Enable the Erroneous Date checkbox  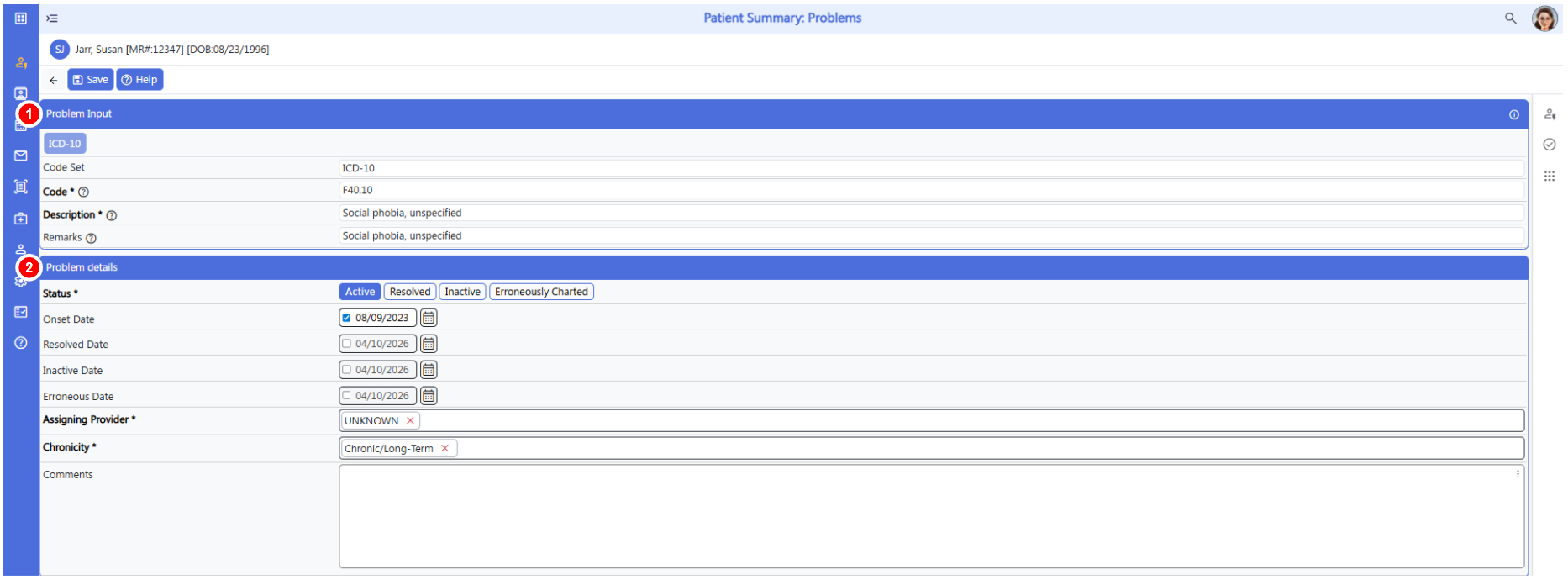coord(346,396)
